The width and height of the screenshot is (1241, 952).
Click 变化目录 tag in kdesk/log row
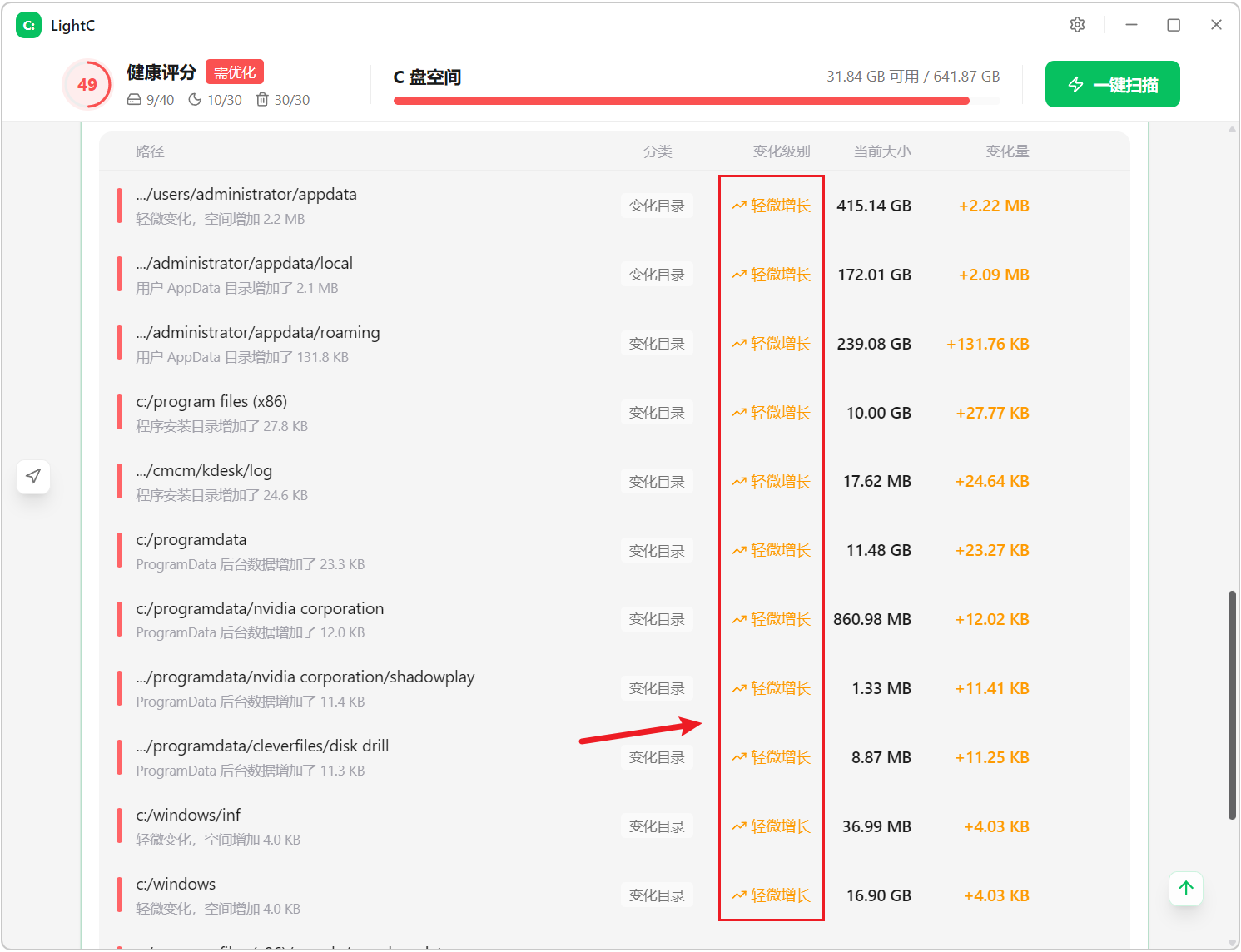click(657, 482)
